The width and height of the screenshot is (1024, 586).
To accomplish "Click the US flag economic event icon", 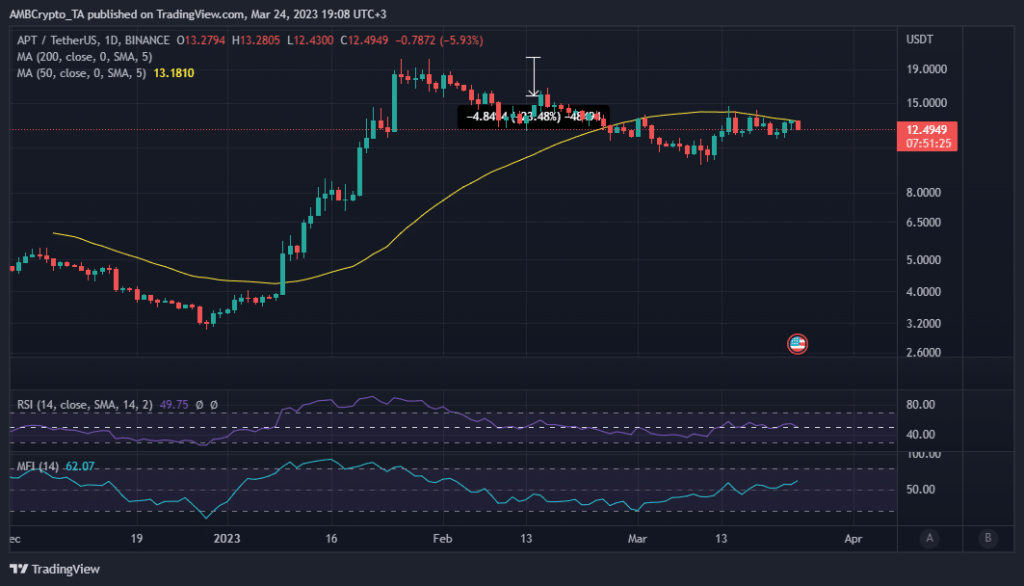I will point(797,344).
